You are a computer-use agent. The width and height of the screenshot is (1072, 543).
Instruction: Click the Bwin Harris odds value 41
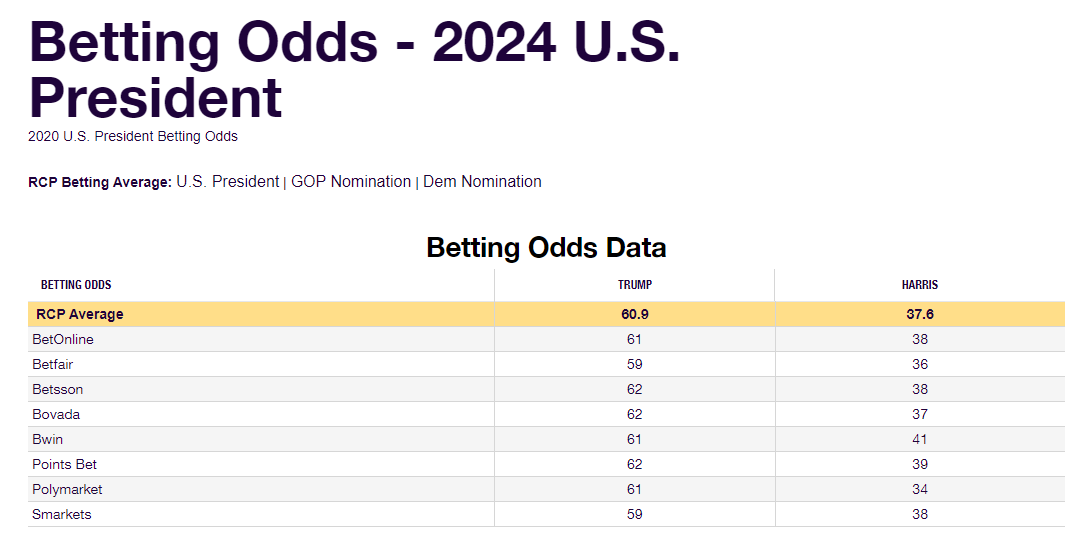coord(919,439)
